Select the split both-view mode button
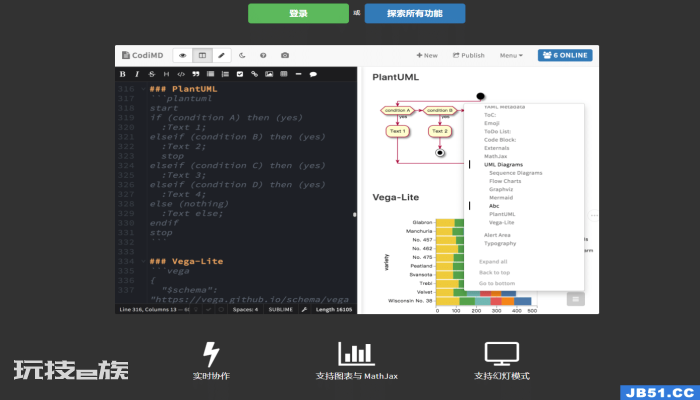 point(202,55)
